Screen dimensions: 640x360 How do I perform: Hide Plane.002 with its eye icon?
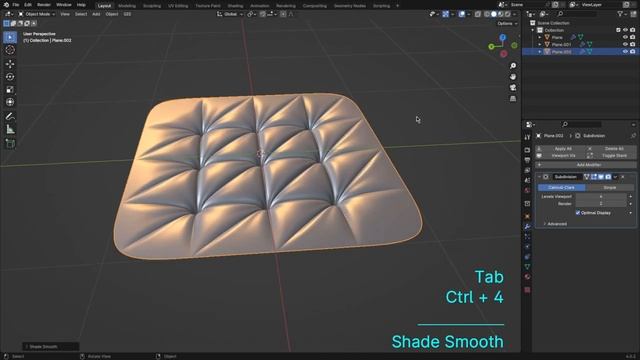coord(625,52)
